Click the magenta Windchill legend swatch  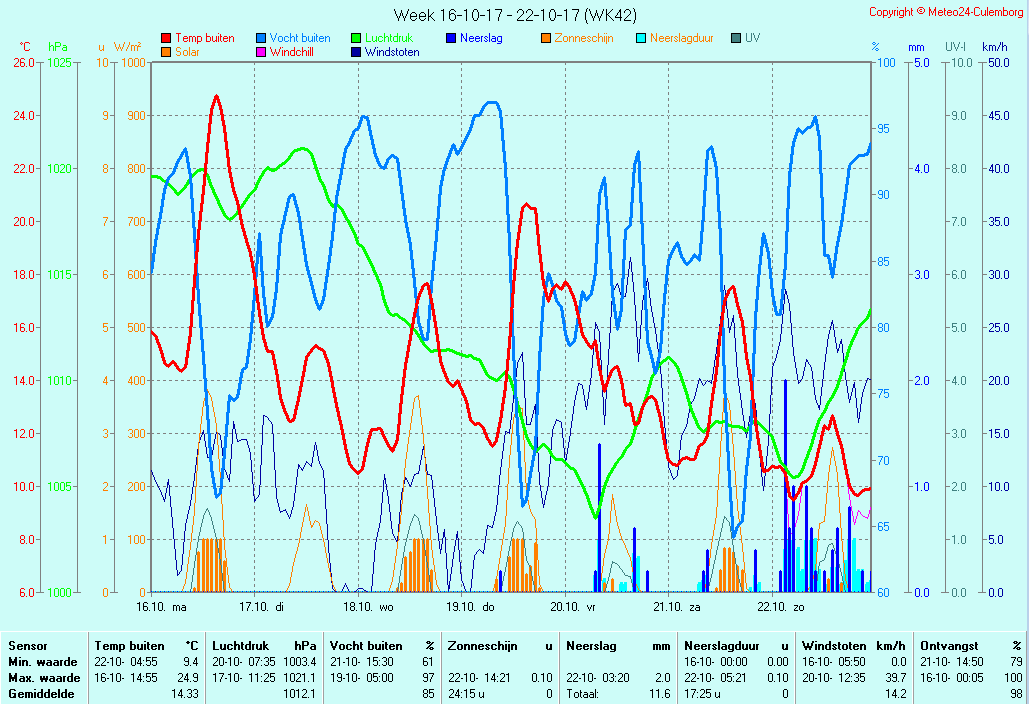click(261, 52)
